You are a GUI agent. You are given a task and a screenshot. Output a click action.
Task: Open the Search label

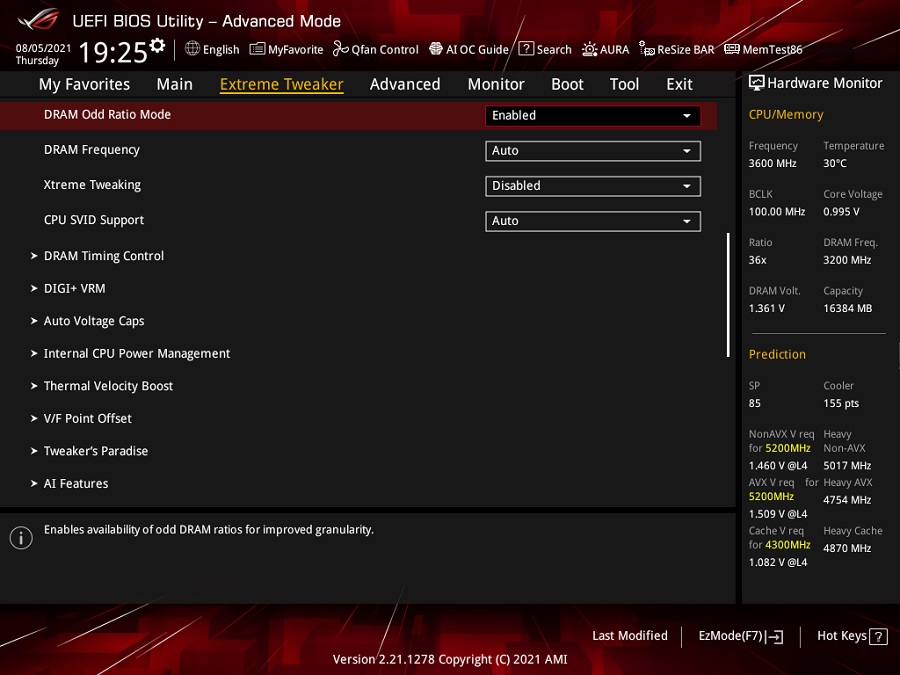554,50
